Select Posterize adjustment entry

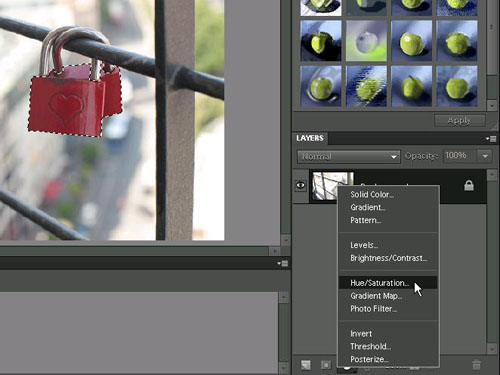369,359
